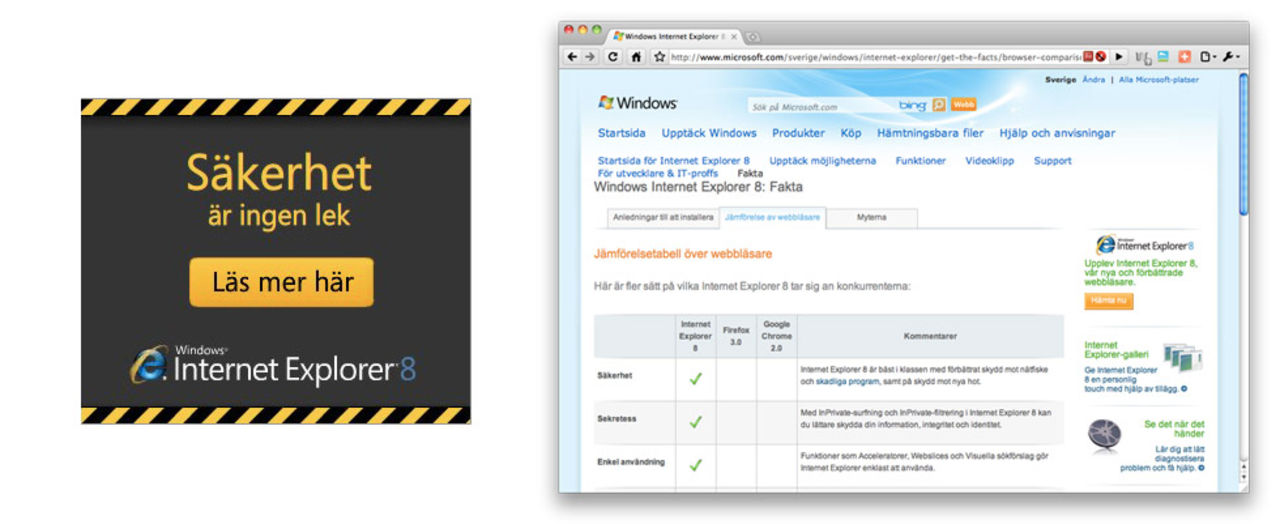Click the film reel diagnostics icon
Screen dimensions: 1280x524
(1104, 433)
